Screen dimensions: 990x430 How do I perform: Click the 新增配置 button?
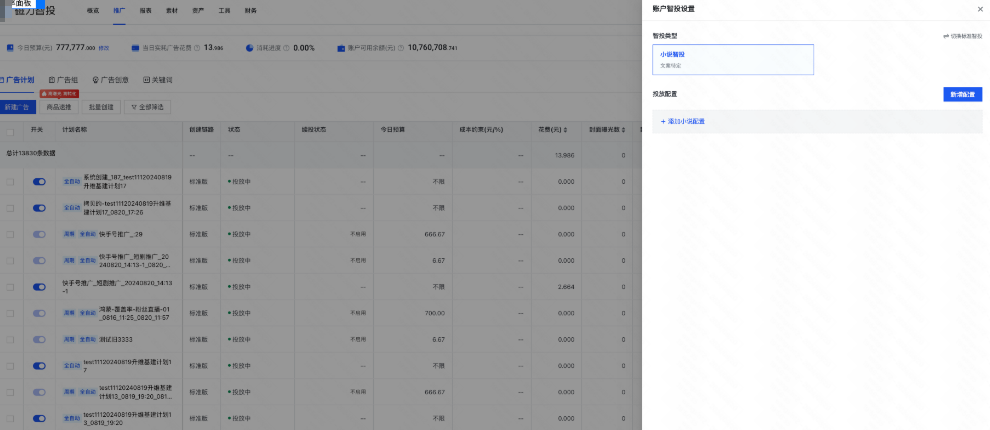(962, 94)
